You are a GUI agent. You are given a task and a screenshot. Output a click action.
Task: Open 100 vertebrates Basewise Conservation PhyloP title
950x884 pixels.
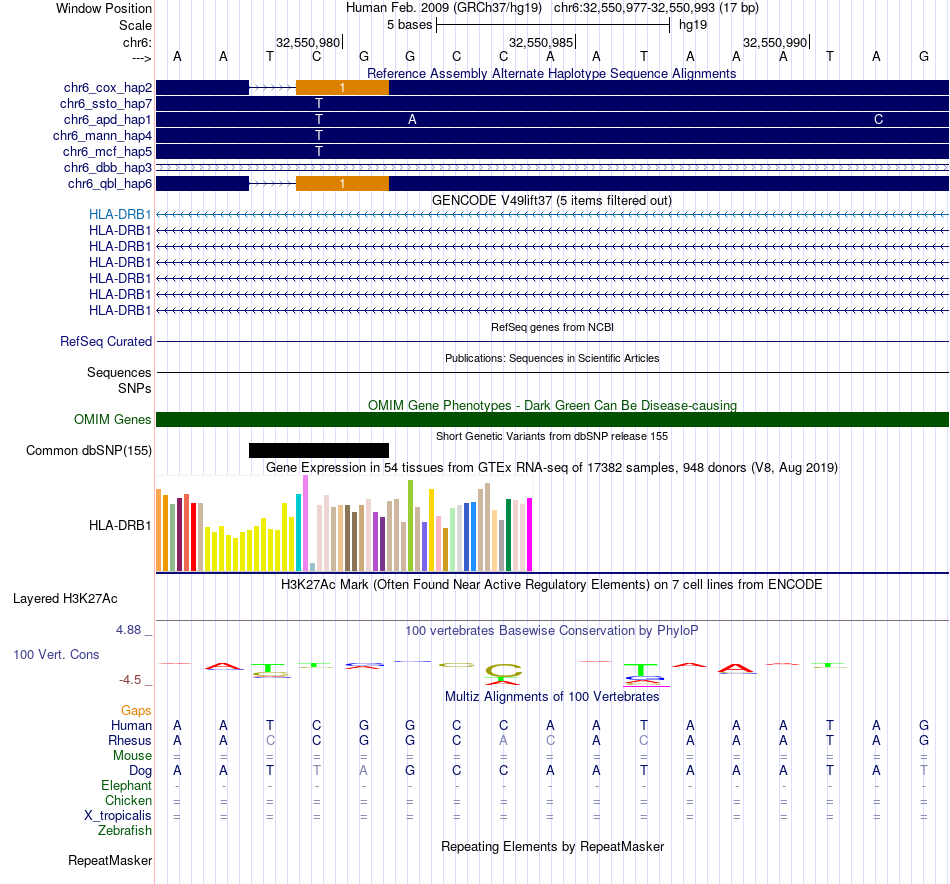pos(552,631)
